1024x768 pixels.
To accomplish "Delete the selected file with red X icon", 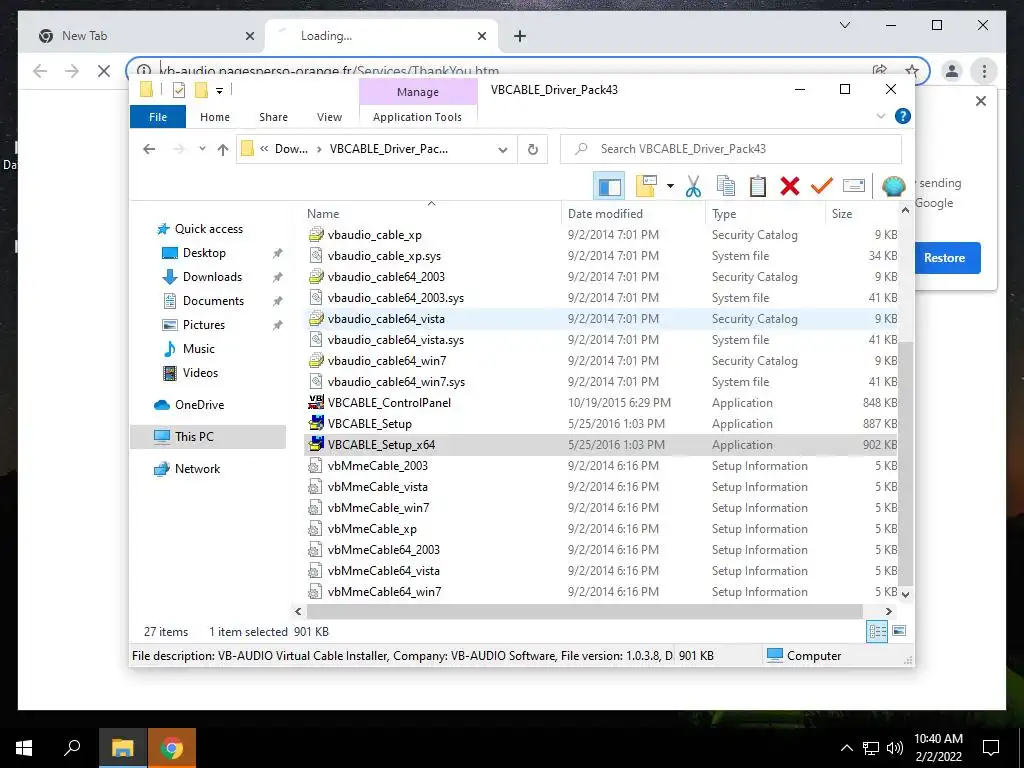I will click(790, 187).
